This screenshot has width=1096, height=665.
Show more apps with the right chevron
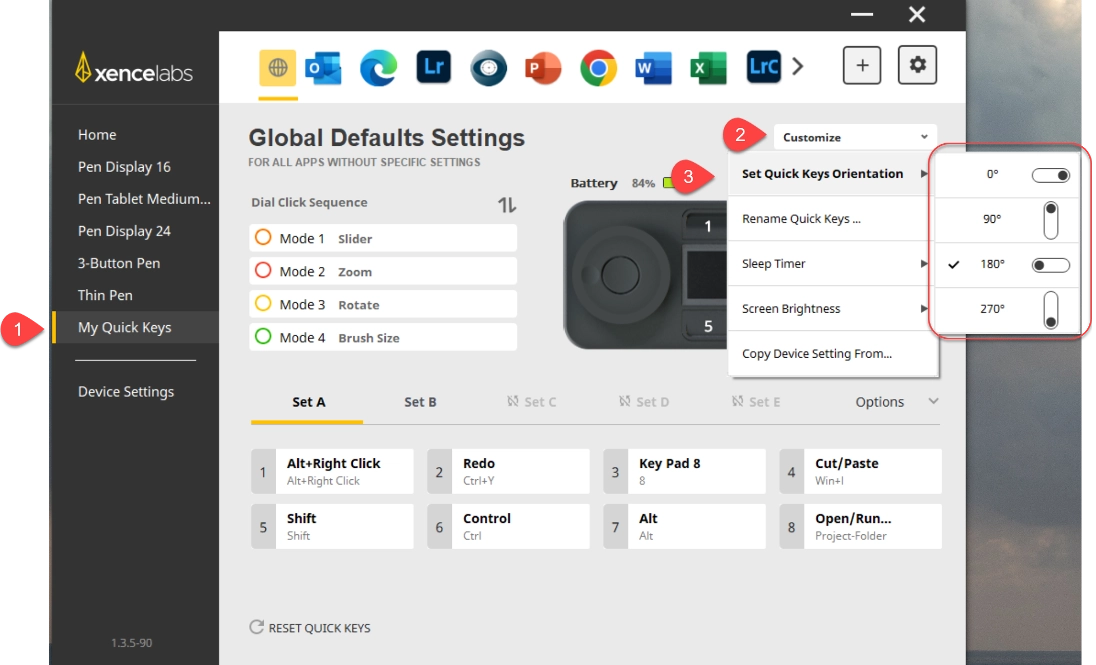click(798, 66)
